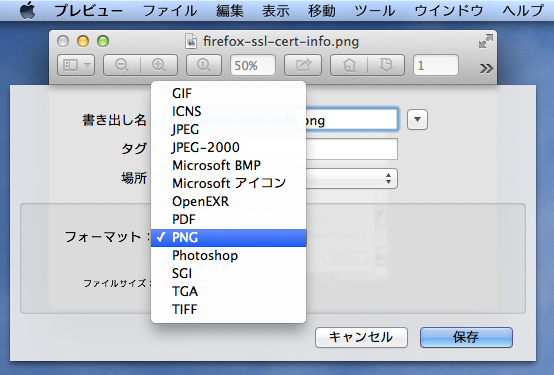Click the actual size zoom icon

pos(204,65)
